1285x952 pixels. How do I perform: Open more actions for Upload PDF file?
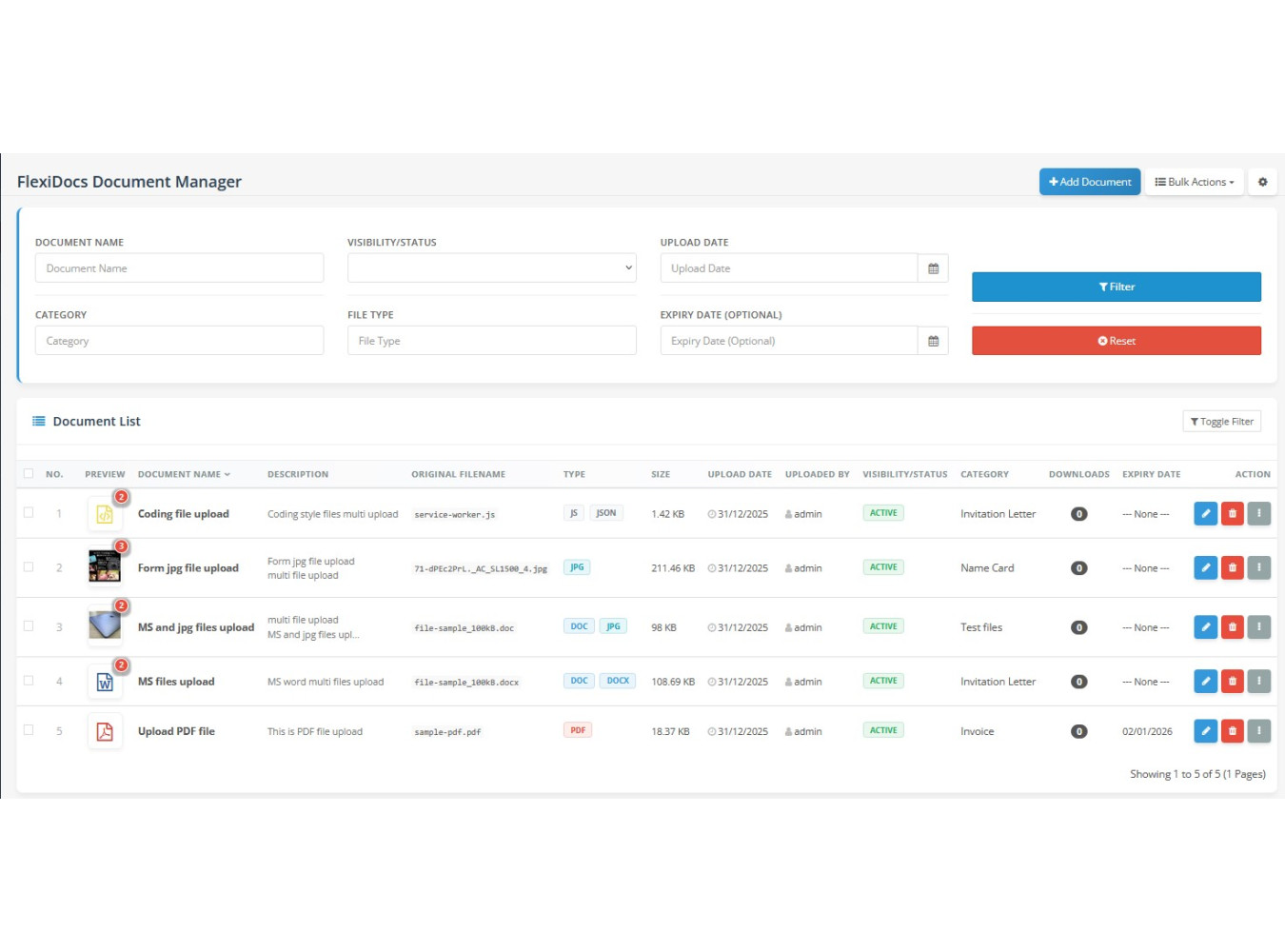pos(1258,731)
